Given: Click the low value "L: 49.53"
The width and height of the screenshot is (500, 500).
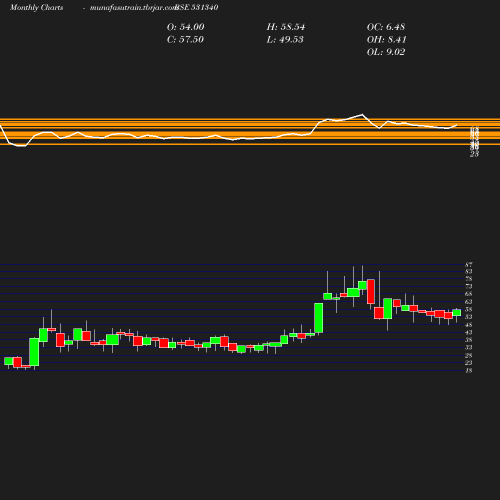Looking at the screenshot, I should [x=285, y=40].
